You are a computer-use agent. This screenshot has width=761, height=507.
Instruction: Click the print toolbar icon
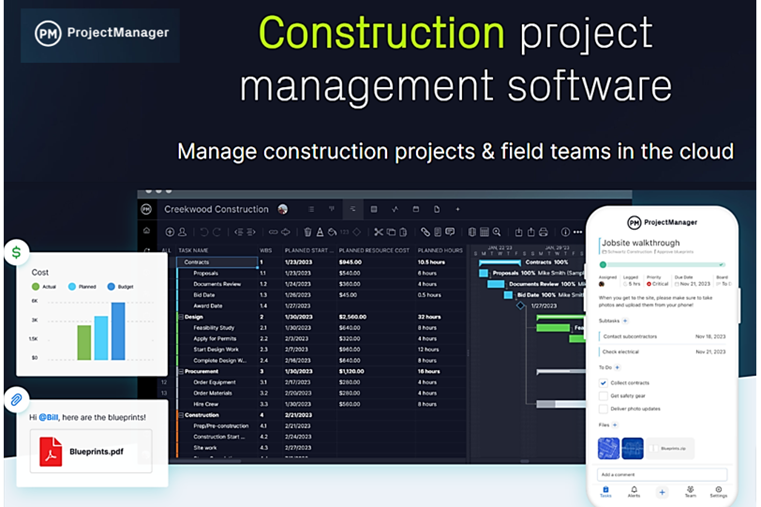[x=544, y=232]
